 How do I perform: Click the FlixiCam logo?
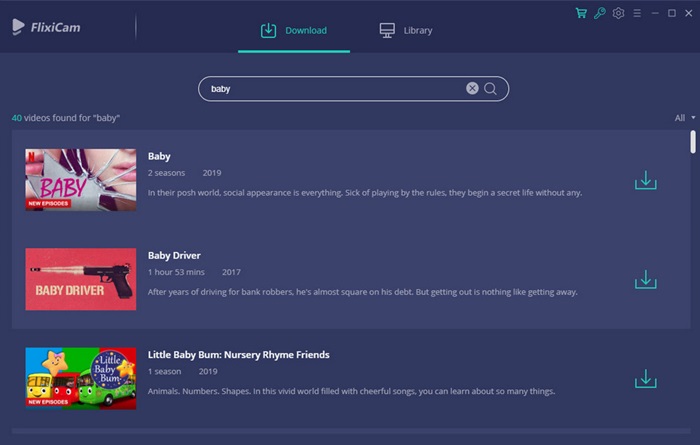coord(46,27)
